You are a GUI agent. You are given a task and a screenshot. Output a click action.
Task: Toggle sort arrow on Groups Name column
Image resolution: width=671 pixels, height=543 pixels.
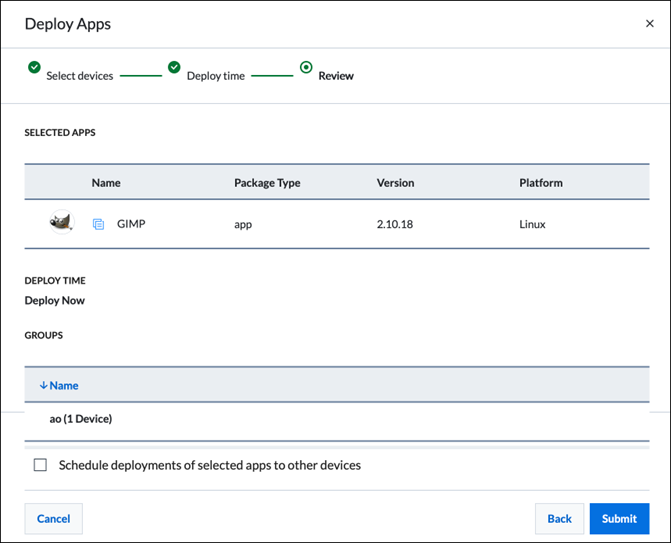43,385
